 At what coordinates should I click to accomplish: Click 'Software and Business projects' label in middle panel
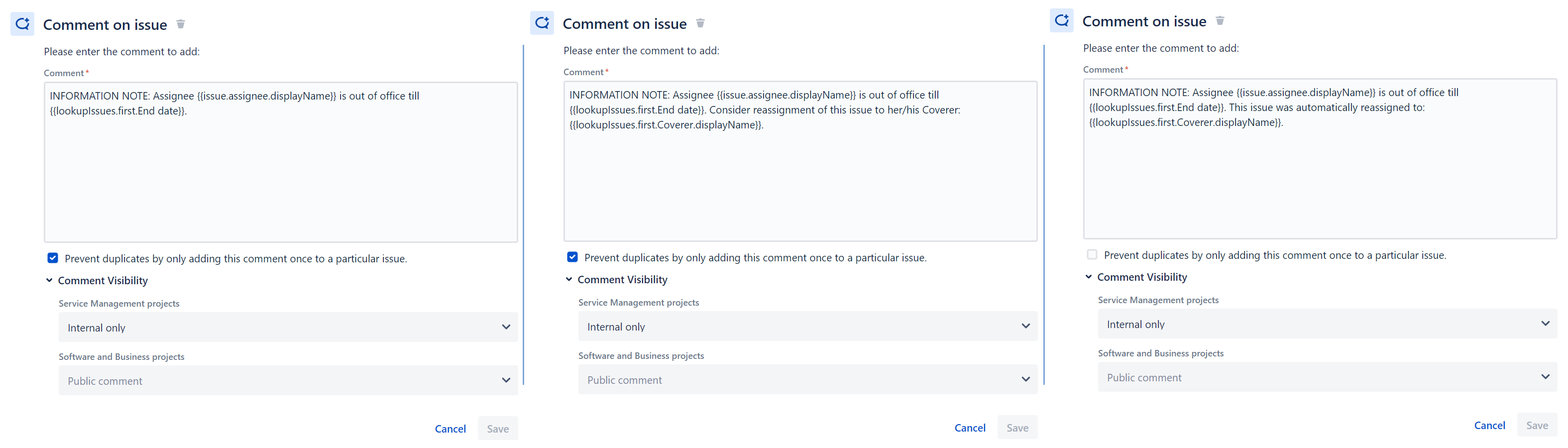(641, 355)
